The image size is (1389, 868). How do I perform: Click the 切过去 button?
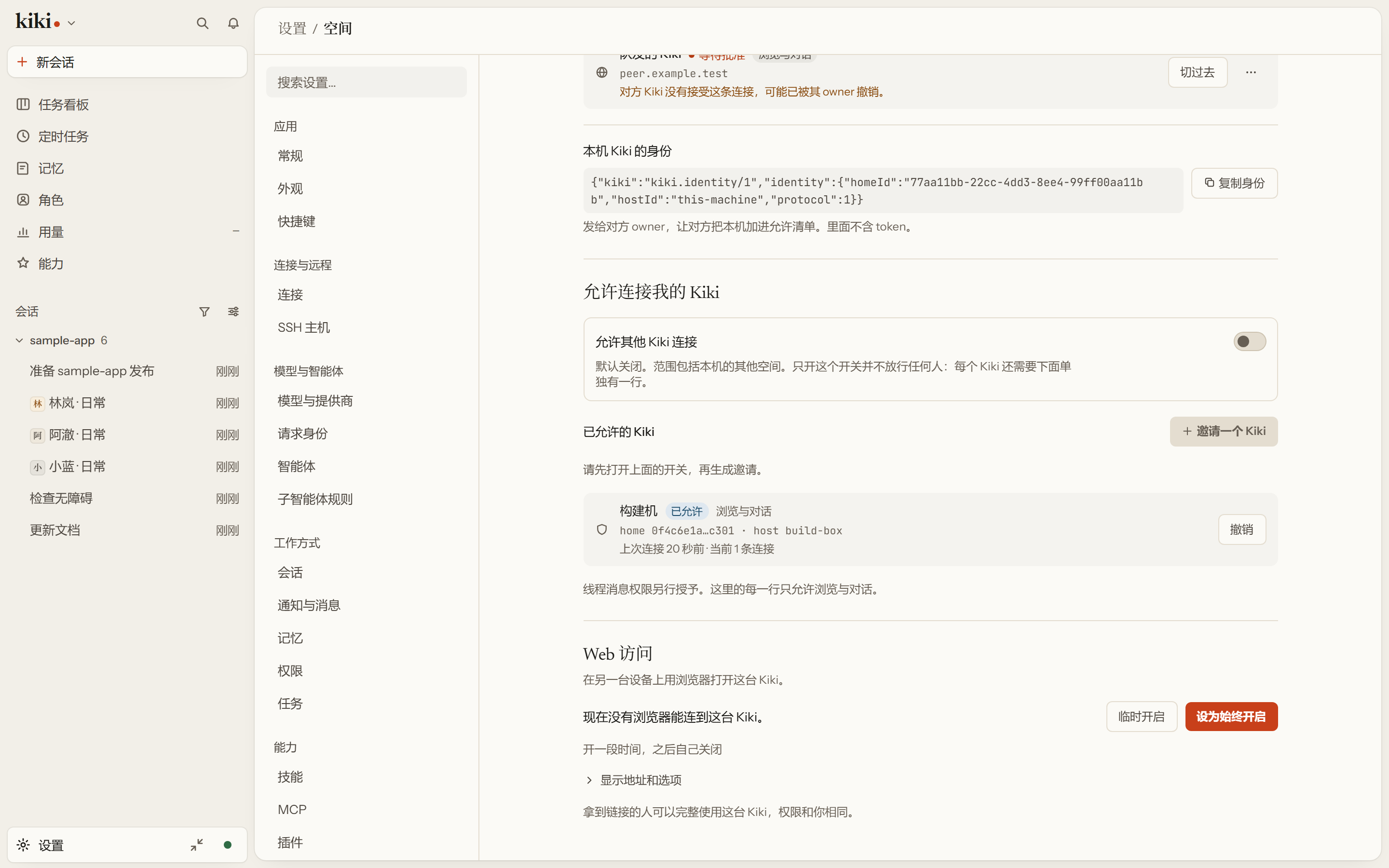click(1198, 72)
